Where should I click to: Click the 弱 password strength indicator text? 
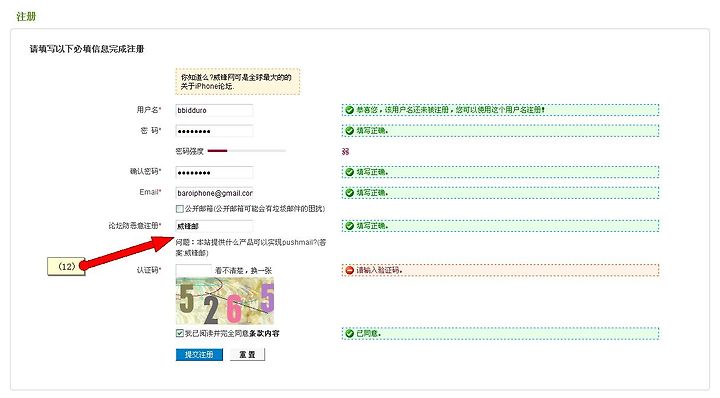click(345, 151)
